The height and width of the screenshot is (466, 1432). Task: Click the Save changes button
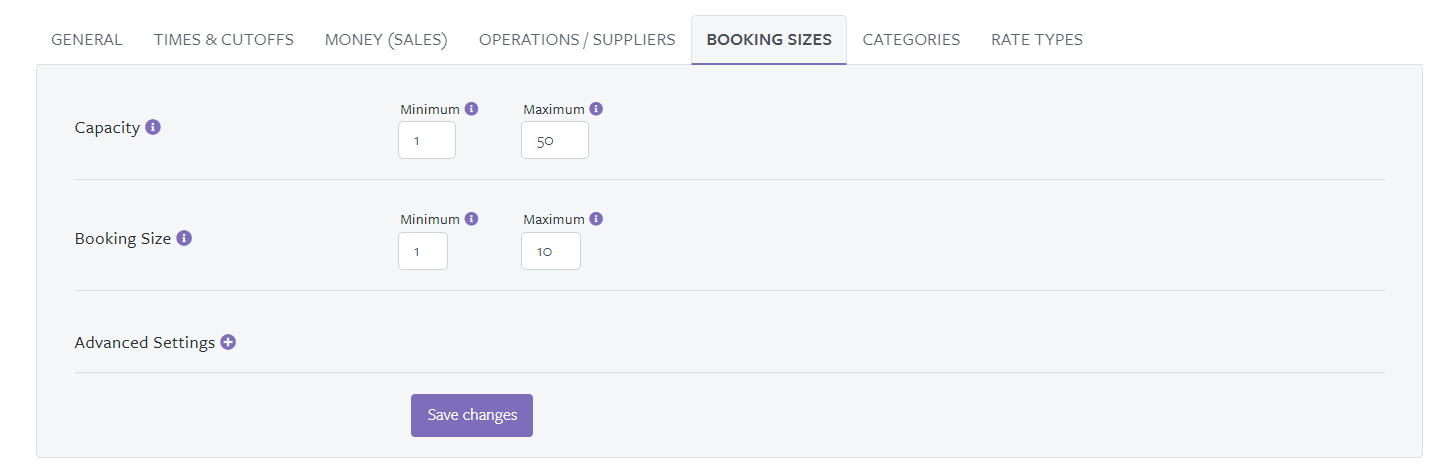(472, 415)
